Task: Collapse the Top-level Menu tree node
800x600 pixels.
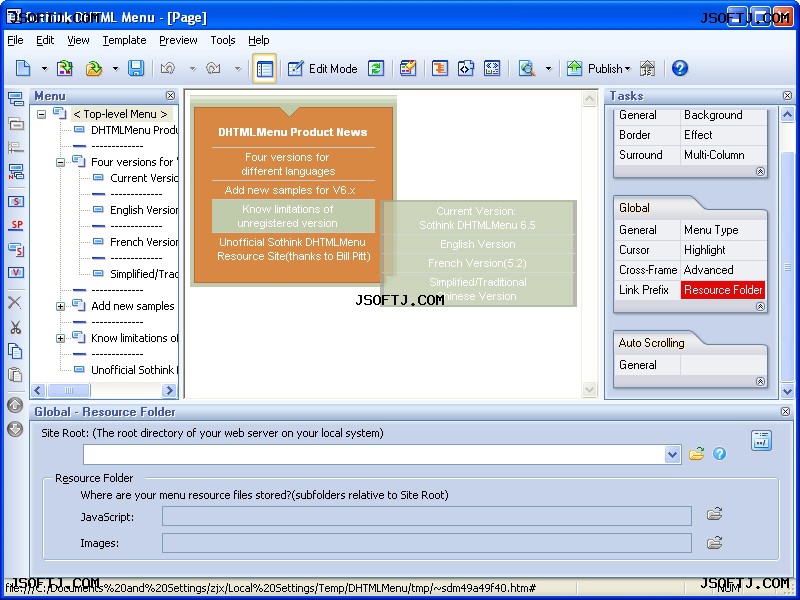Action: click(42, 114)
